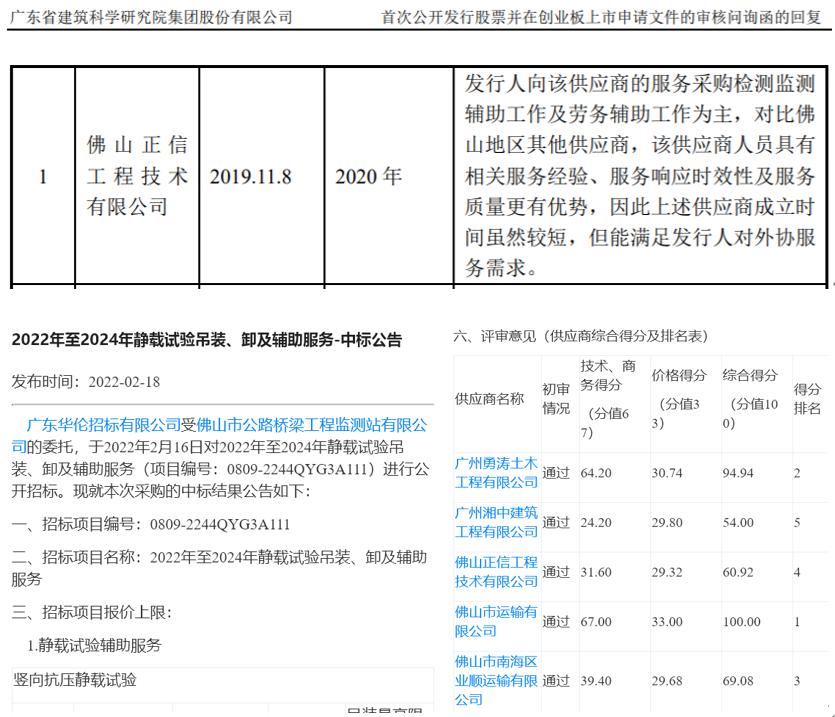This screenshot has height=717, width=835.
Task: Click the 得分排名 column header
Action: point(807,398)
